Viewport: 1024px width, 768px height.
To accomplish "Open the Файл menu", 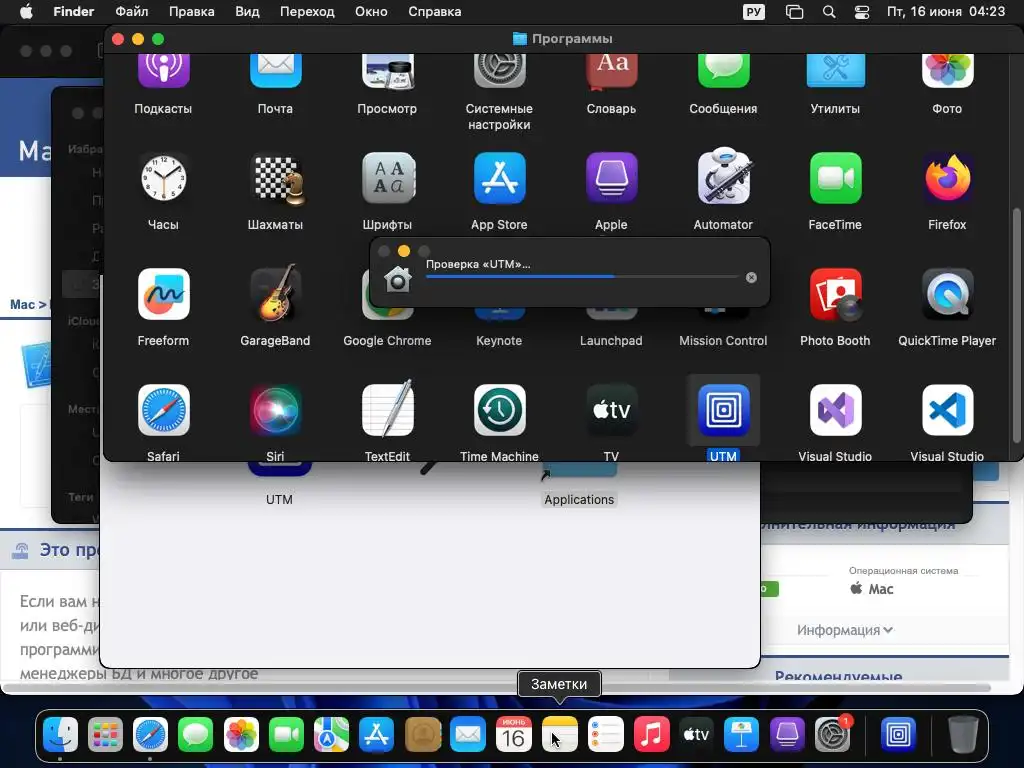I will pyautogui.click(x=131, y=12).
